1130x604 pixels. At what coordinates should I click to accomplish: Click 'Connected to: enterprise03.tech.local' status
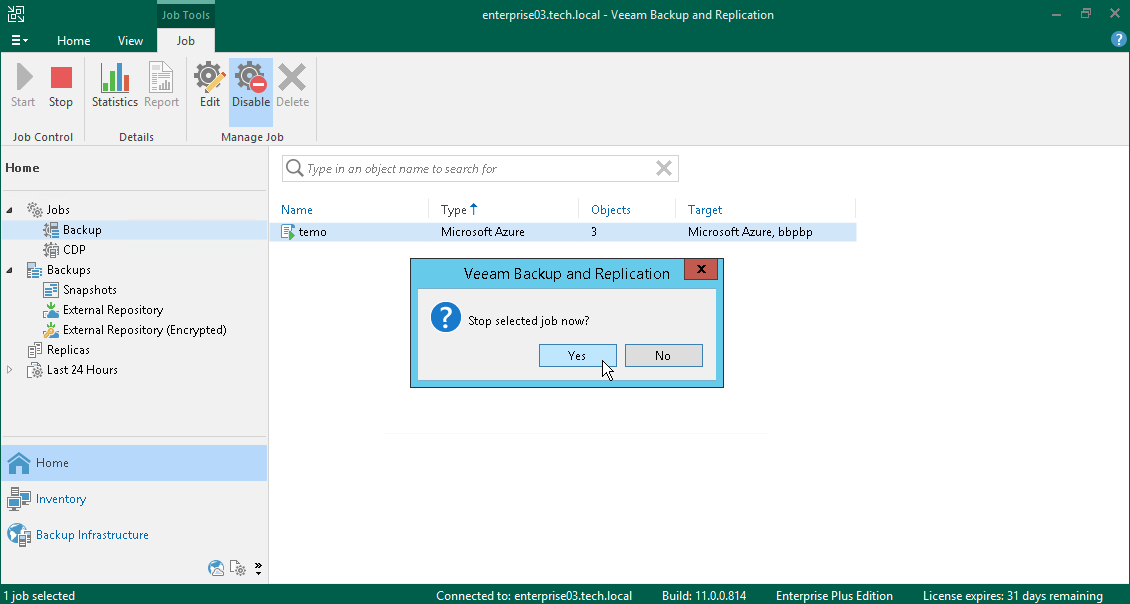coord(534,596)
